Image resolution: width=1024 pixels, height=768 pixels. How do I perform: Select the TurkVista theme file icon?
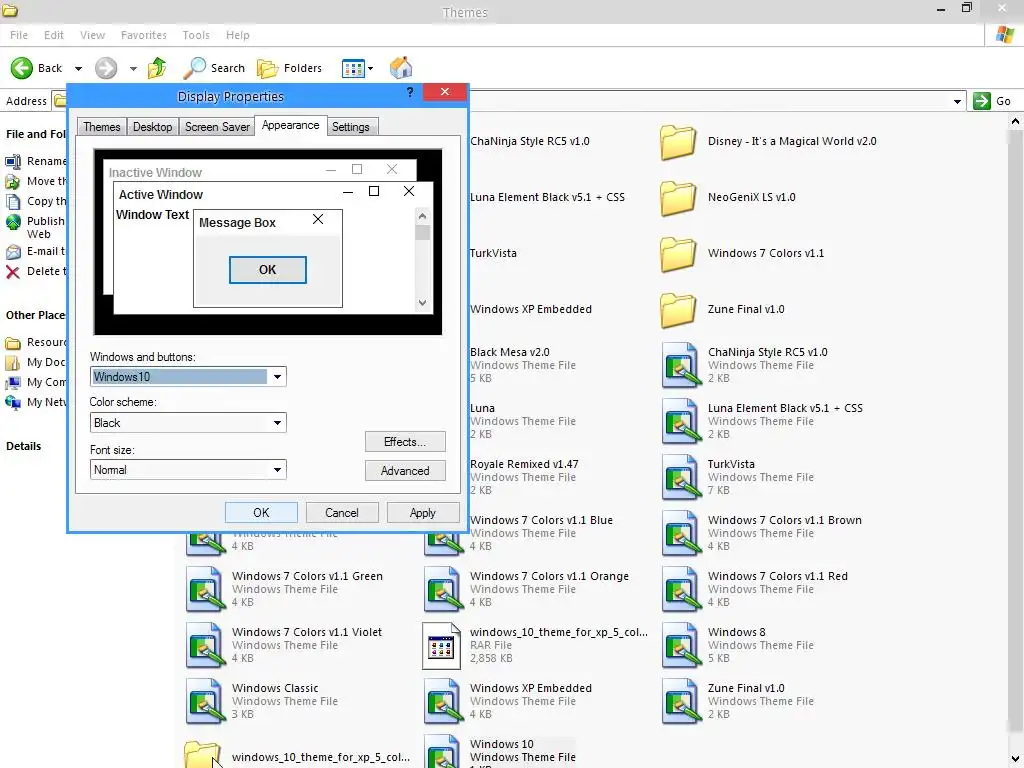(681, 478)
